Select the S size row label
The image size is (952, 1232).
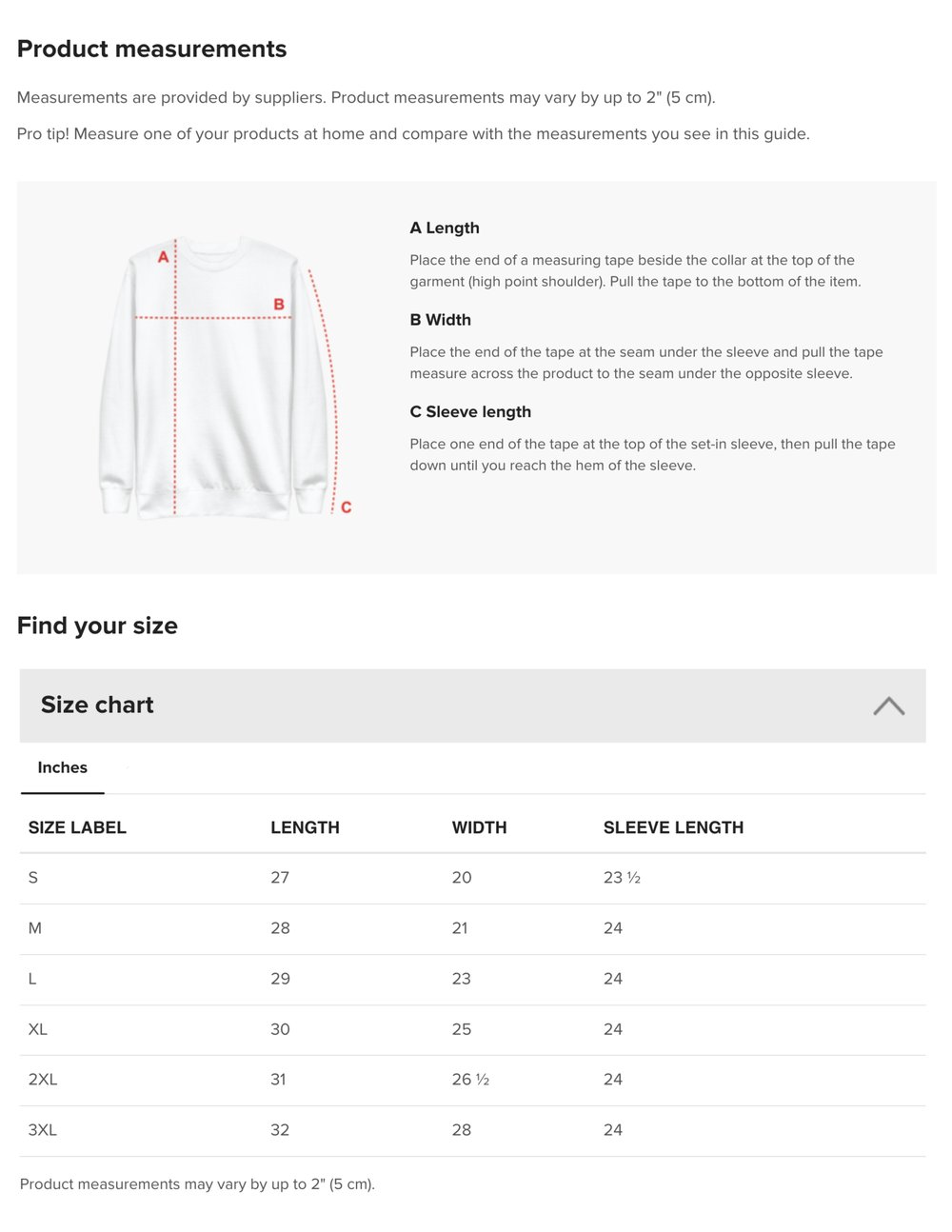click(x=33, y=878)
